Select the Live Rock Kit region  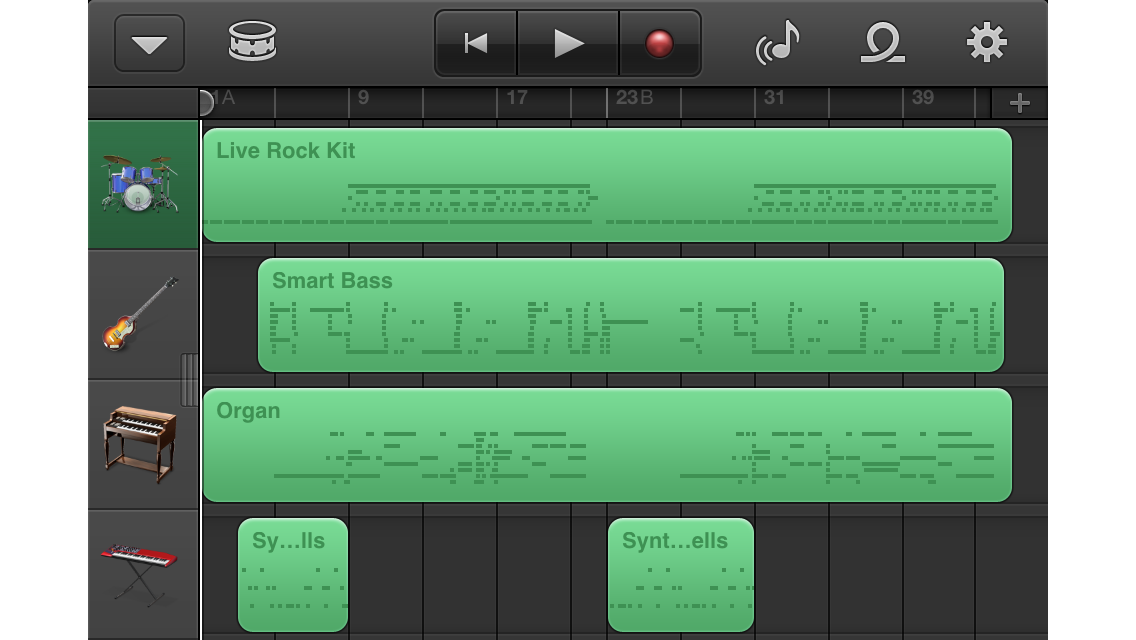tap(607, 185)
